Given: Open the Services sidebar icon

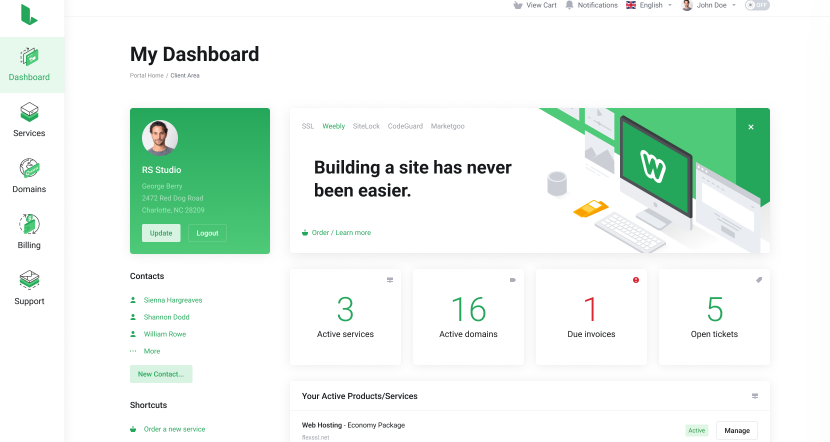Looking at the screenshot, I should click(29, 112).
